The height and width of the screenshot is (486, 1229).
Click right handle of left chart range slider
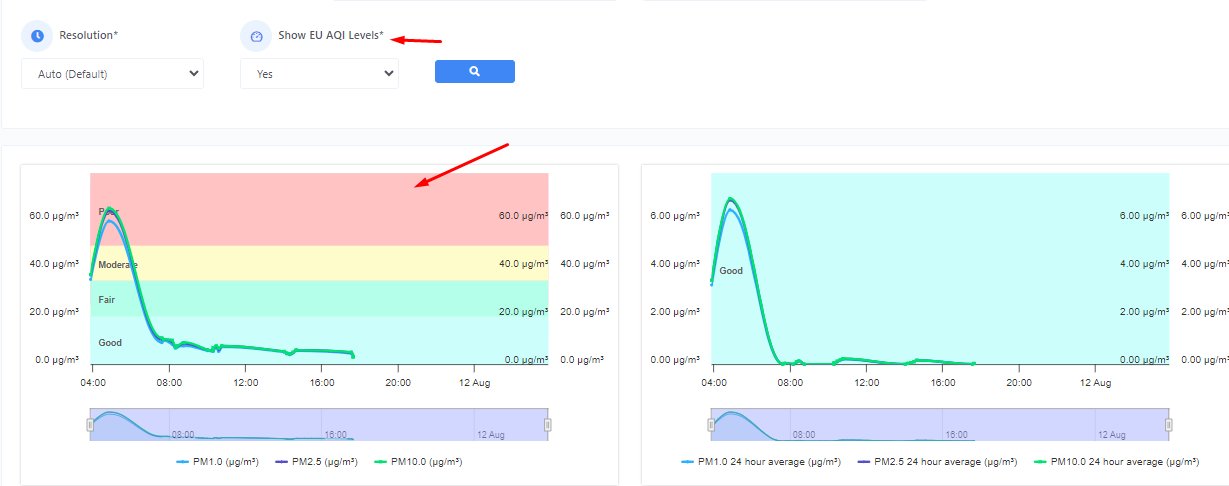[x=548, y=425]
